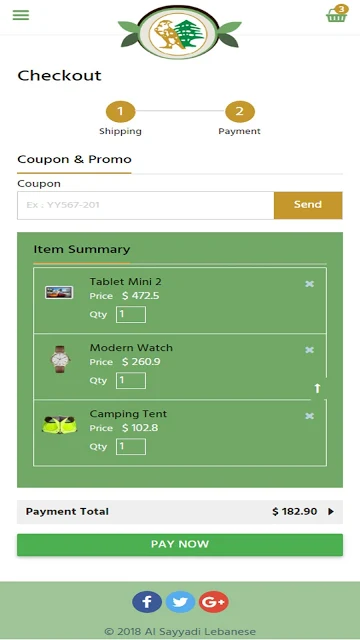
Task: Click Camping Tent quantity box
Action: (131, 447)
